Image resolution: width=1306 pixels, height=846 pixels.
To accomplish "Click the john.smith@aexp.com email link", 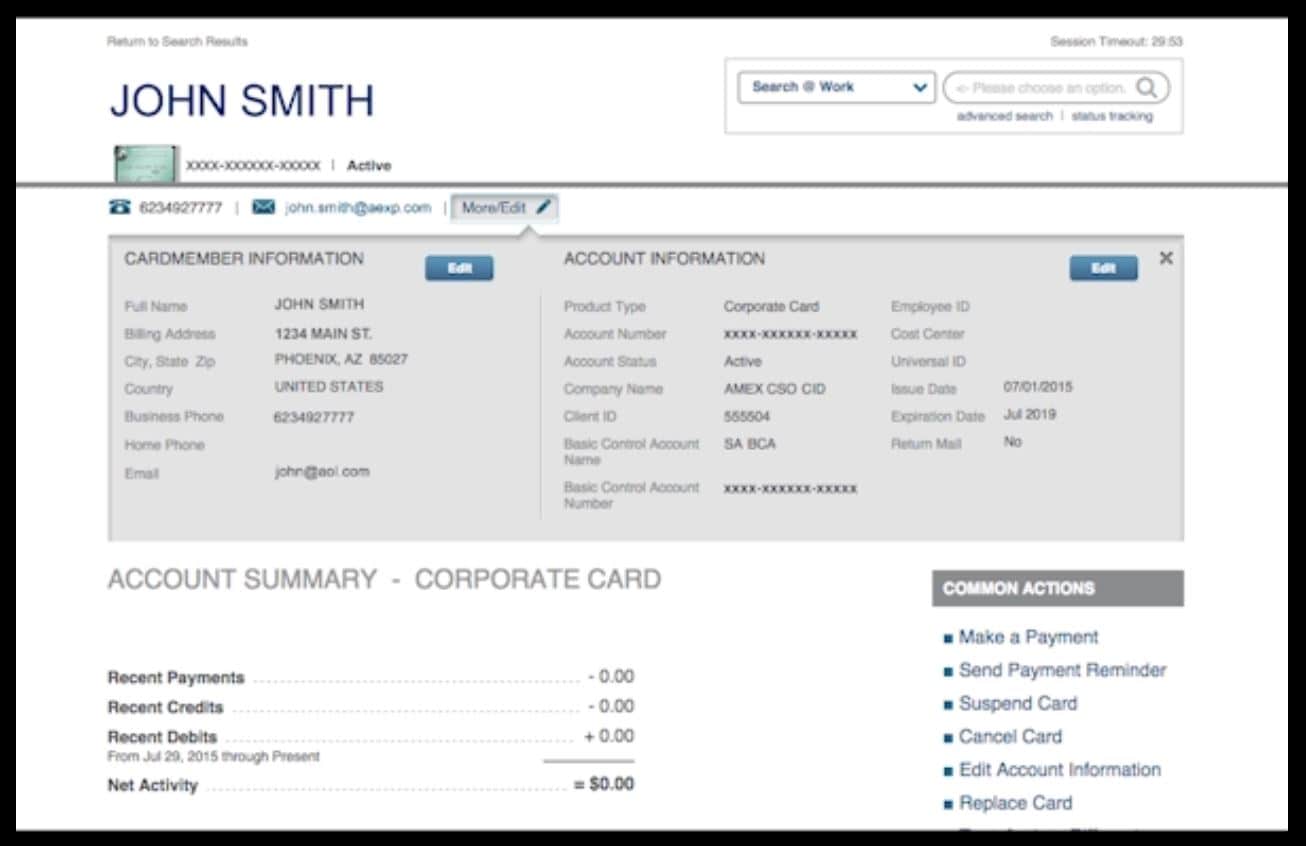I will [x=358, y=208].
